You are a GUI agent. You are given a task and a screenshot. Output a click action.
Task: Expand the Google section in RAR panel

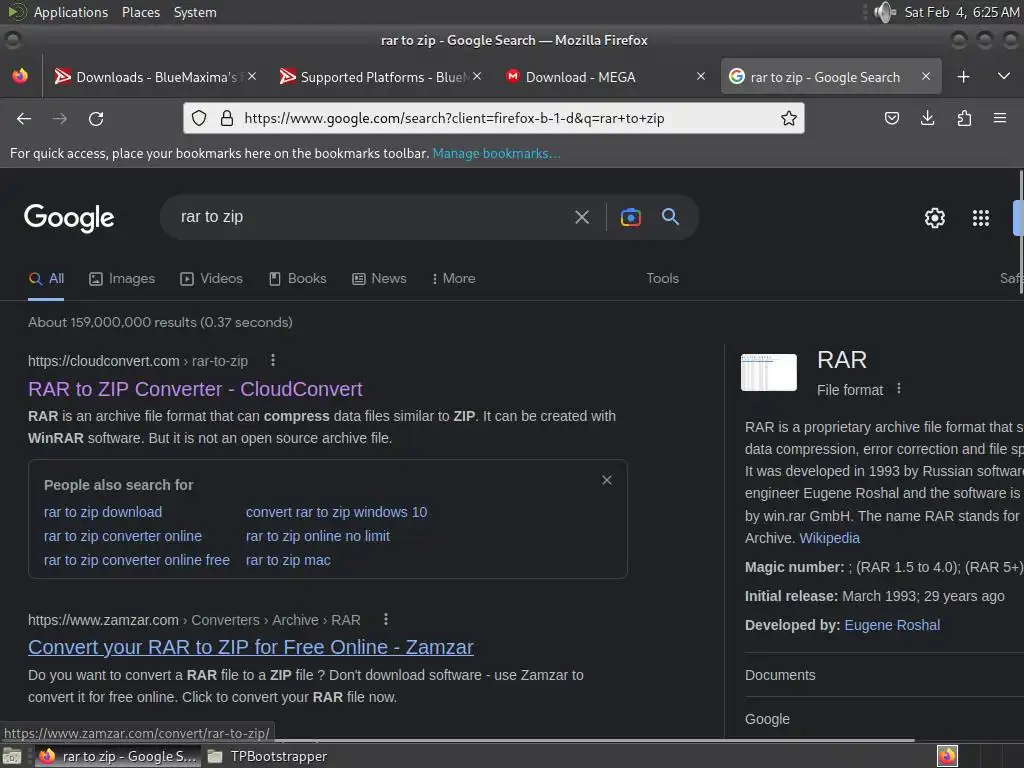[x=884, y=719]
